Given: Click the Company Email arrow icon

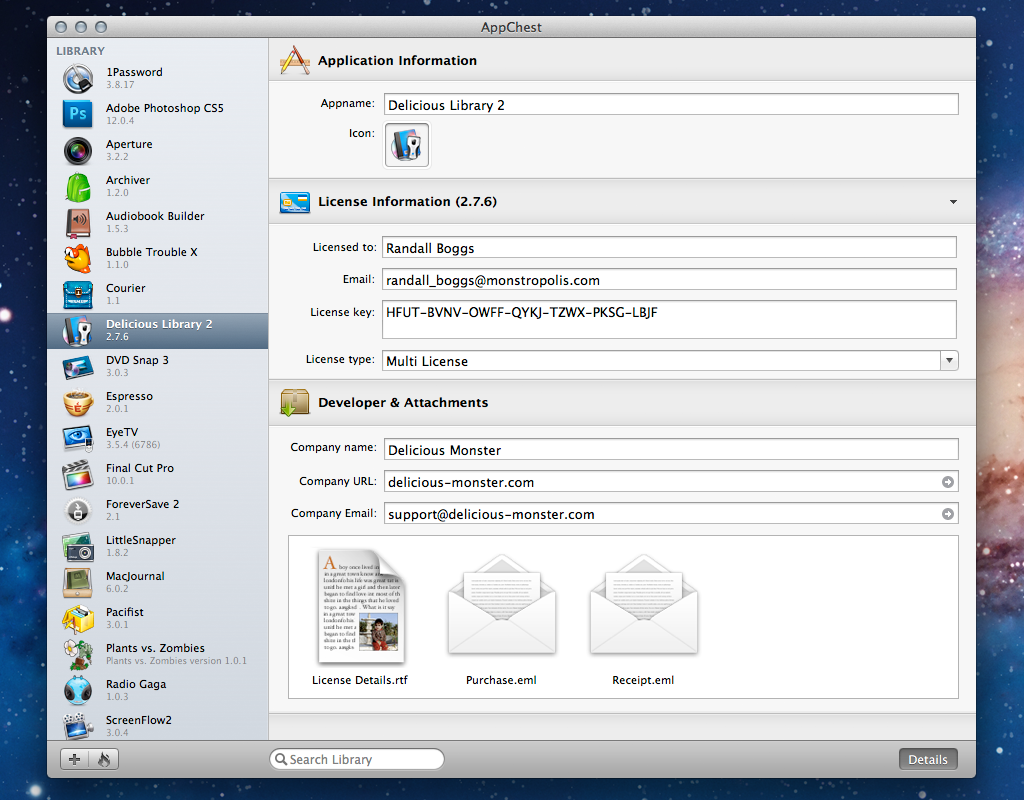Looking at the screenshot, I should point(948,514).
